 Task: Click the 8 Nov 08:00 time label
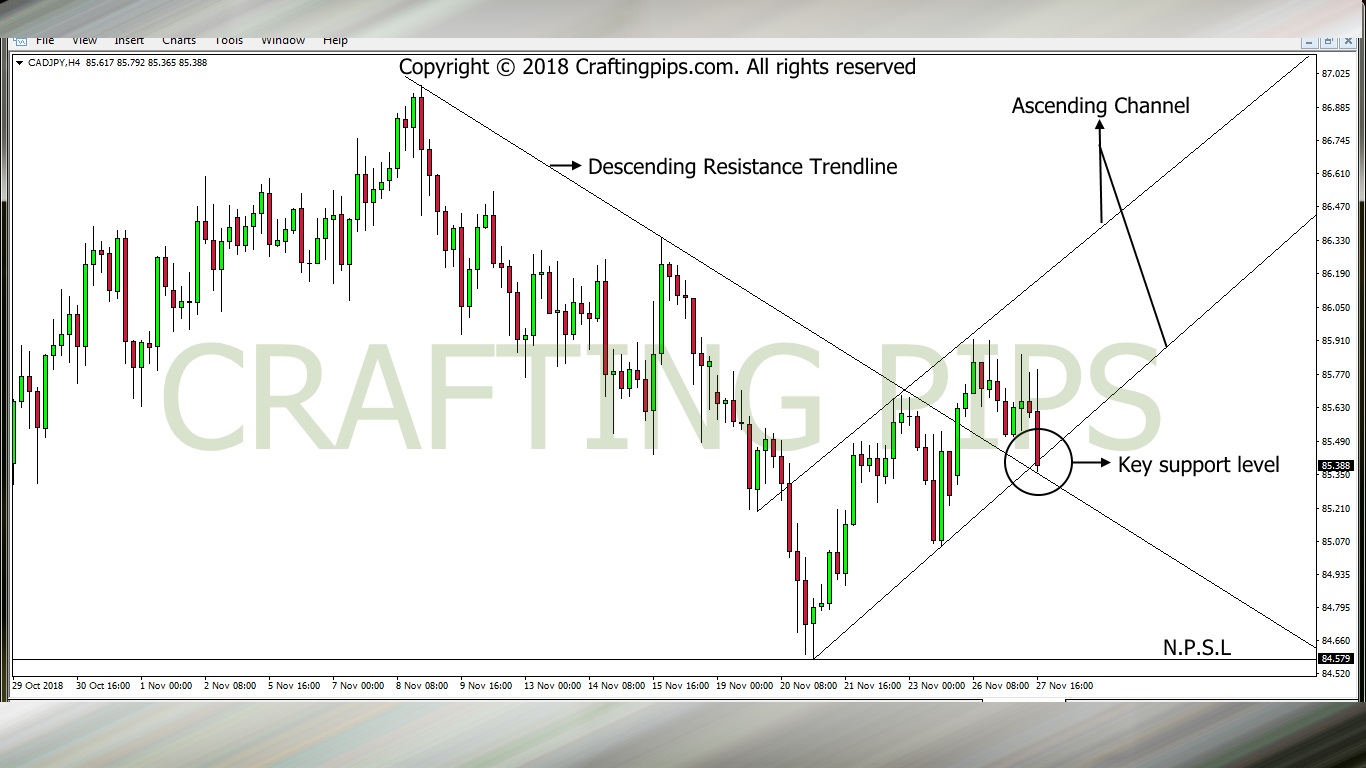click(422, 686)
